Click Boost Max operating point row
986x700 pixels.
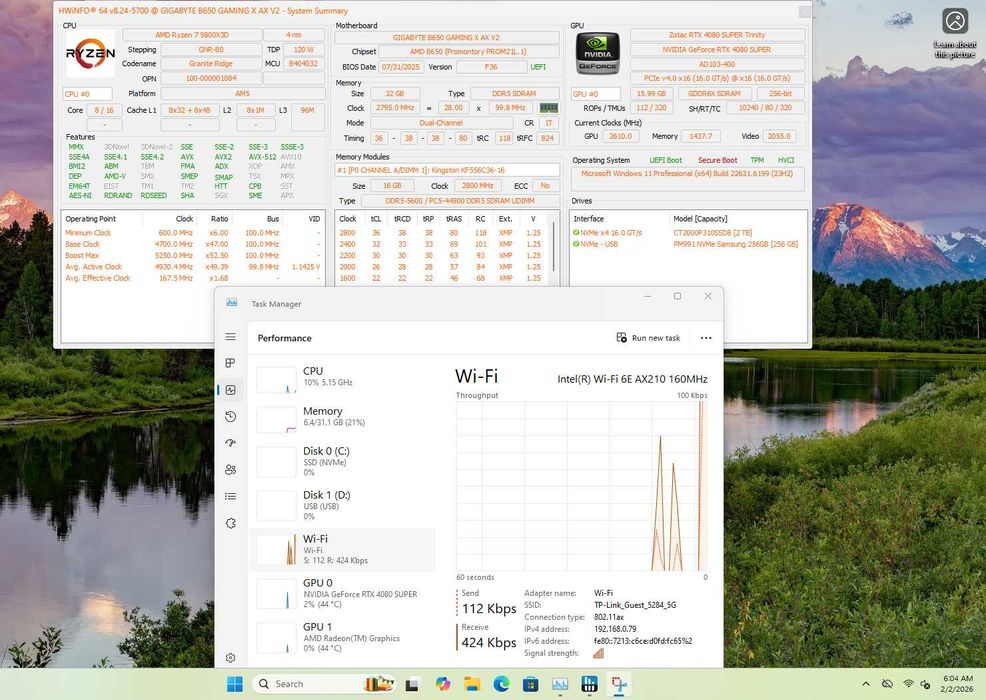(192, 255)
